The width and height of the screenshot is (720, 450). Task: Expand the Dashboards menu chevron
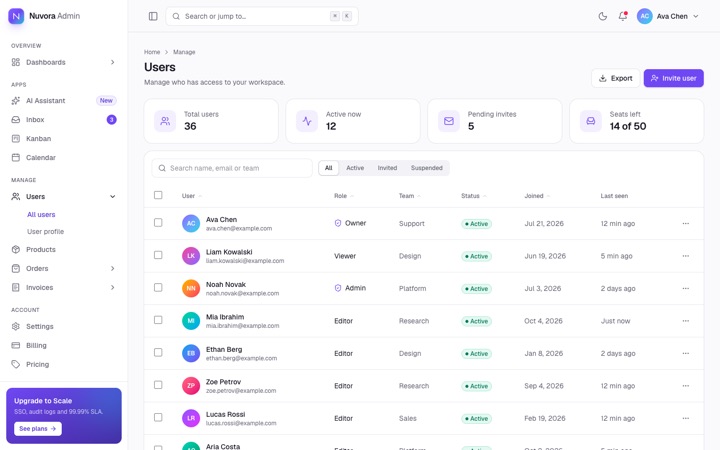[112, 62]
